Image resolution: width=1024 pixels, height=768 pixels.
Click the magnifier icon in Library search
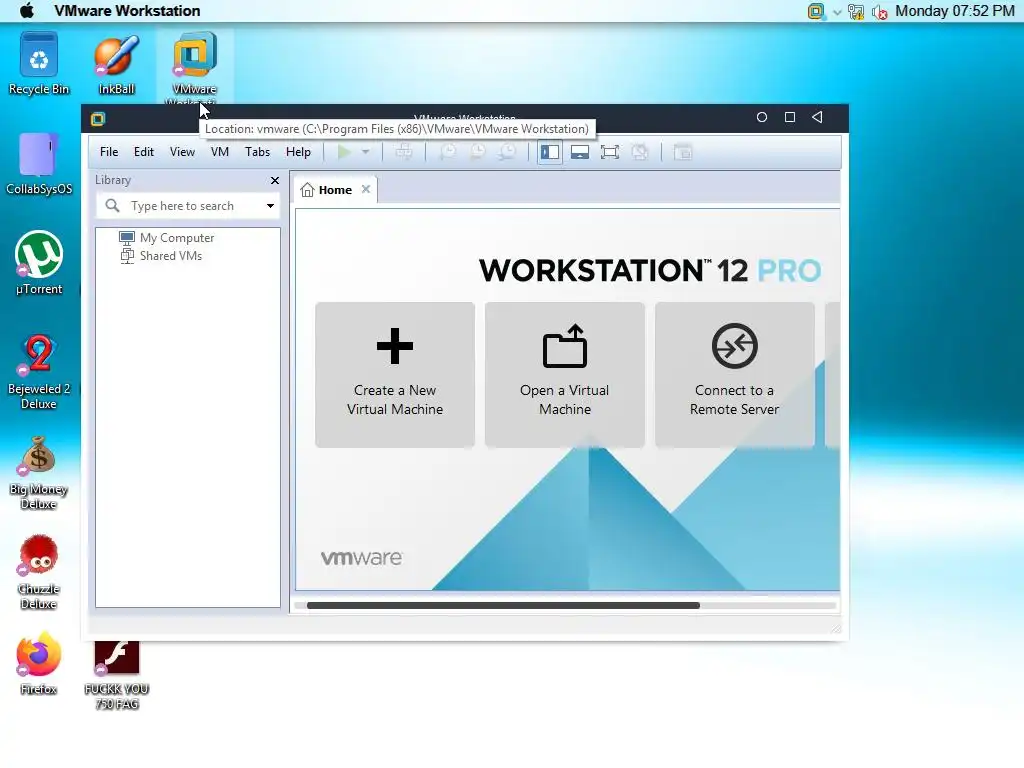tap(112, 206)
